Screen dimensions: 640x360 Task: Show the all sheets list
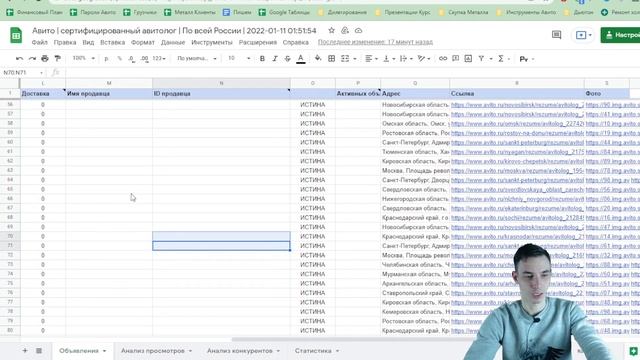(39, 351)
